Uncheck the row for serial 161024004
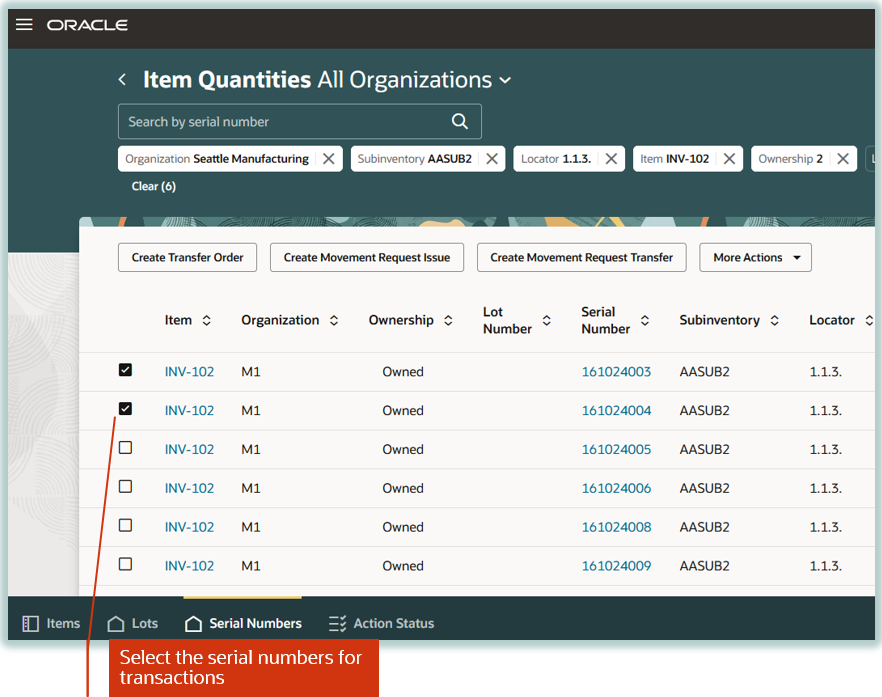 point(125,408)
